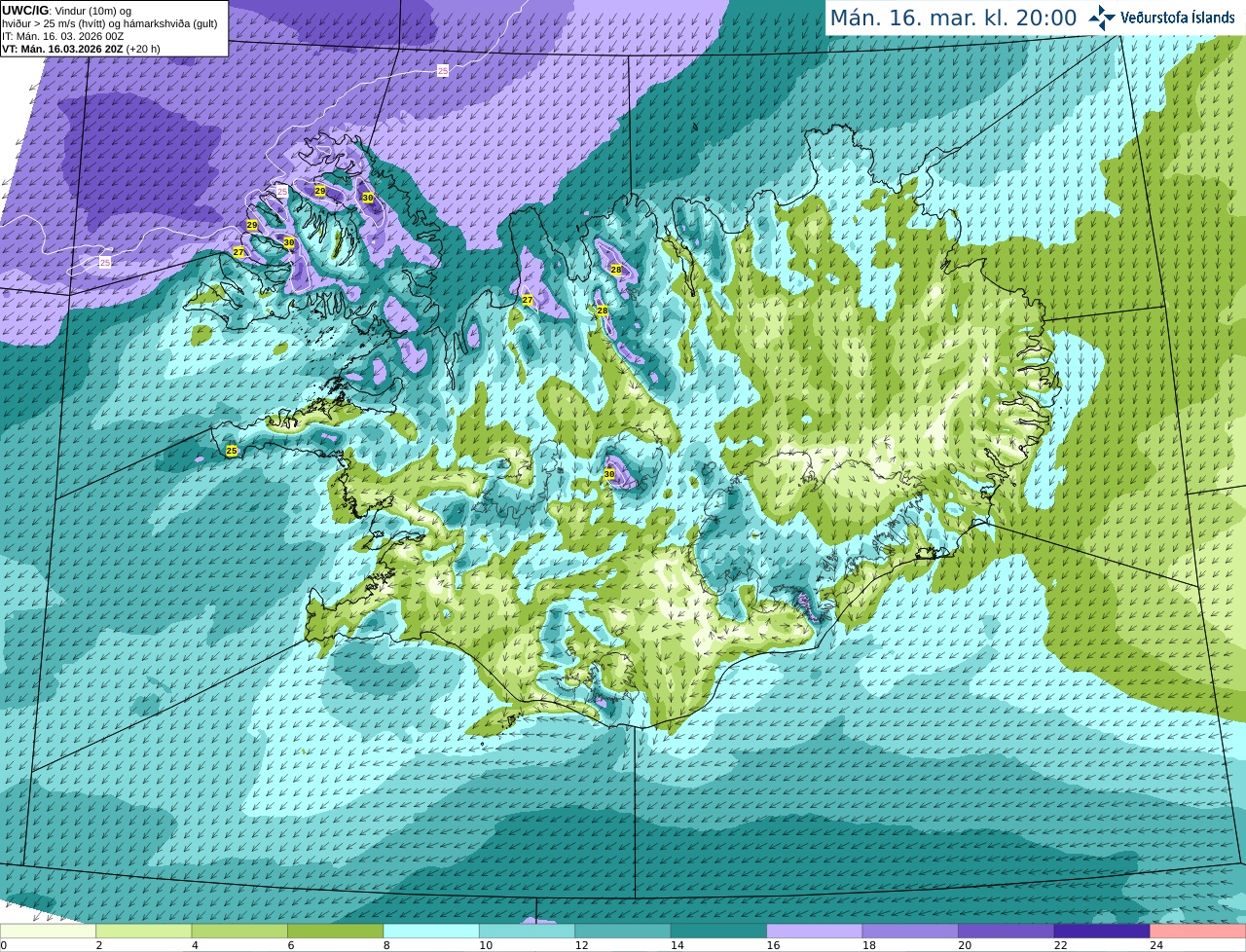Click the color scale tick label 4
Viewport: 1246px width, 952px height.
tap(195, 945)
